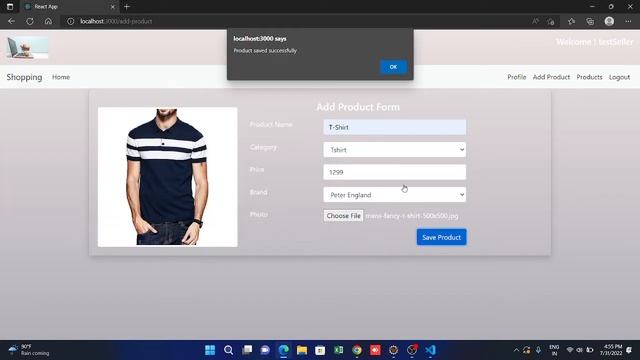
Task: Click the site logo laptop image
Action: pyautogui.click(x=27, y=47)
